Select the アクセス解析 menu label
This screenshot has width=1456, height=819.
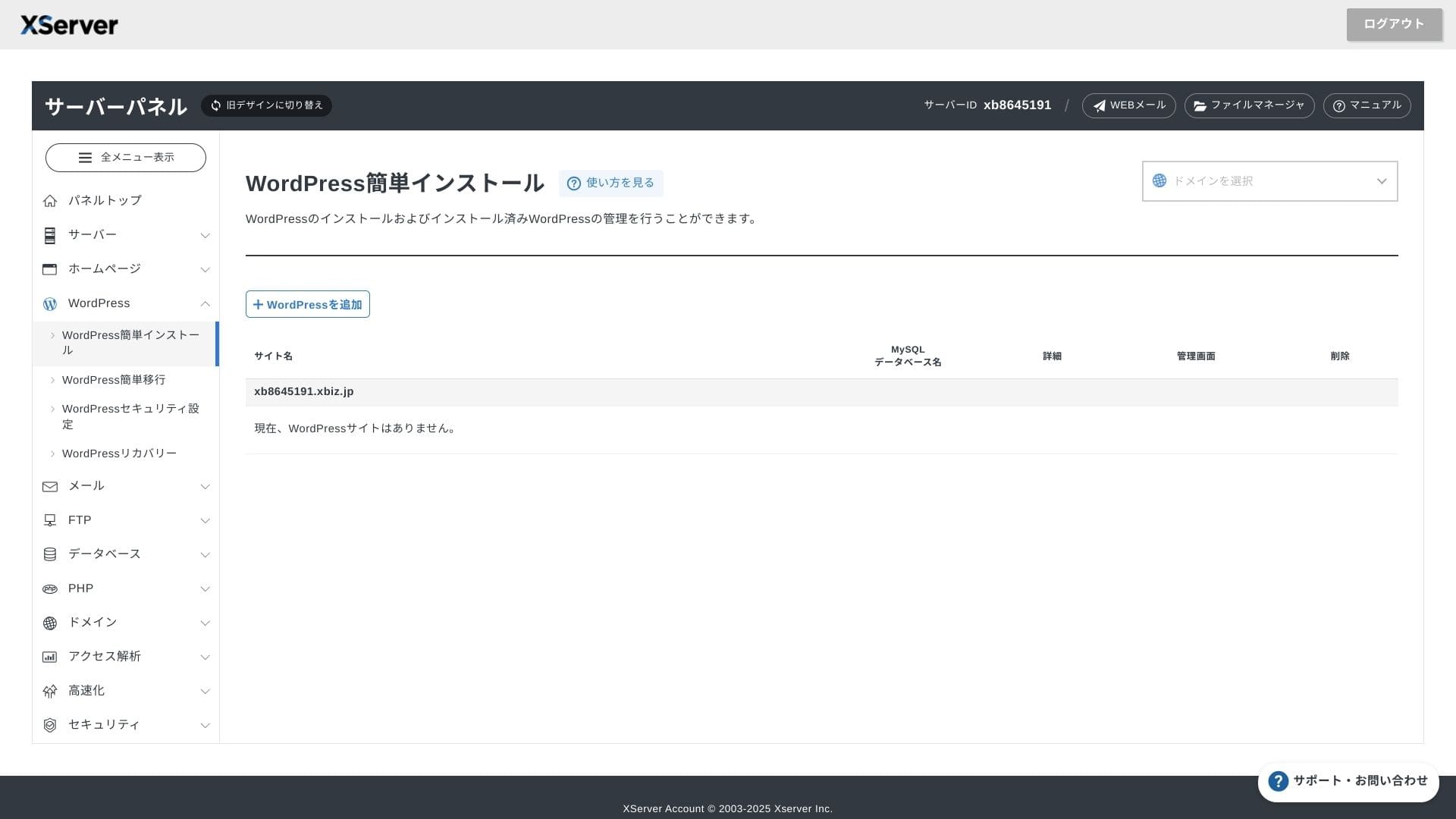(105, 657)
